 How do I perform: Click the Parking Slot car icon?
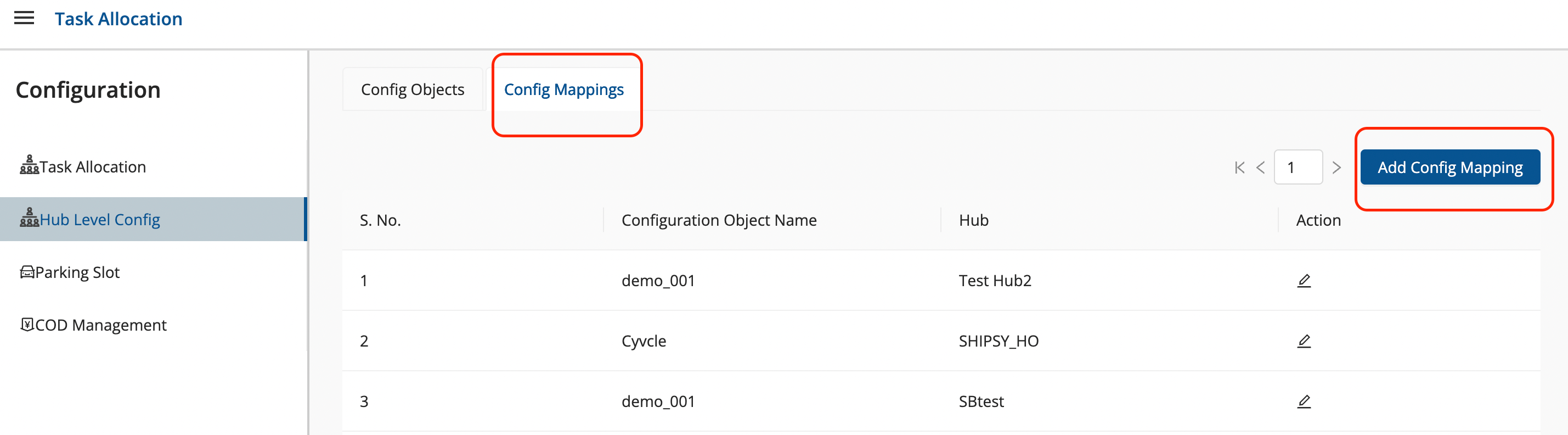click(27, 272)
